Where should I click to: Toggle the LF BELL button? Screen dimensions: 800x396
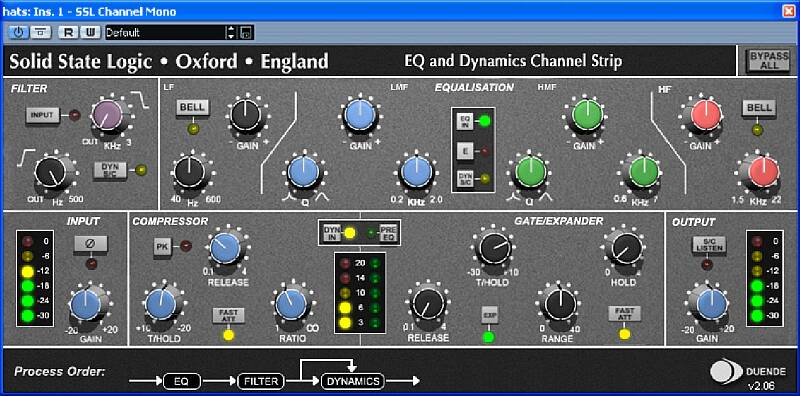pyautogui.click(x=192, y=108)
